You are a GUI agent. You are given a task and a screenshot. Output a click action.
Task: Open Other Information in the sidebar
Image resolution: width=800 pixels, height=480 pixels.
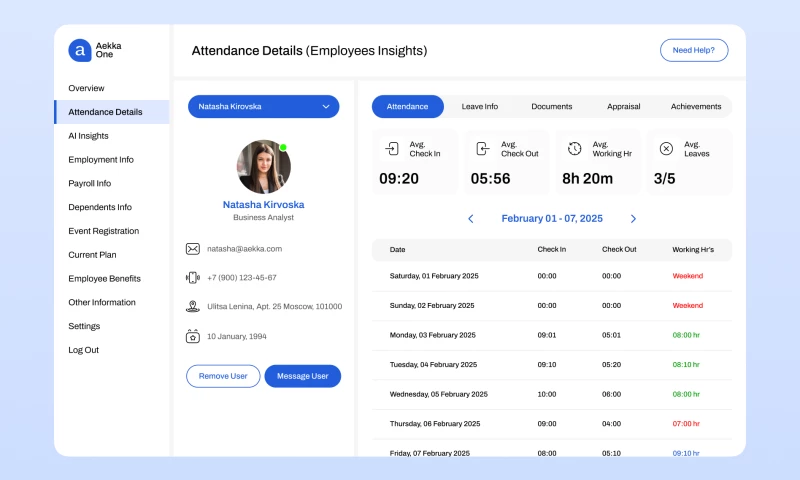pyautogui.click(x=102, y=302)
